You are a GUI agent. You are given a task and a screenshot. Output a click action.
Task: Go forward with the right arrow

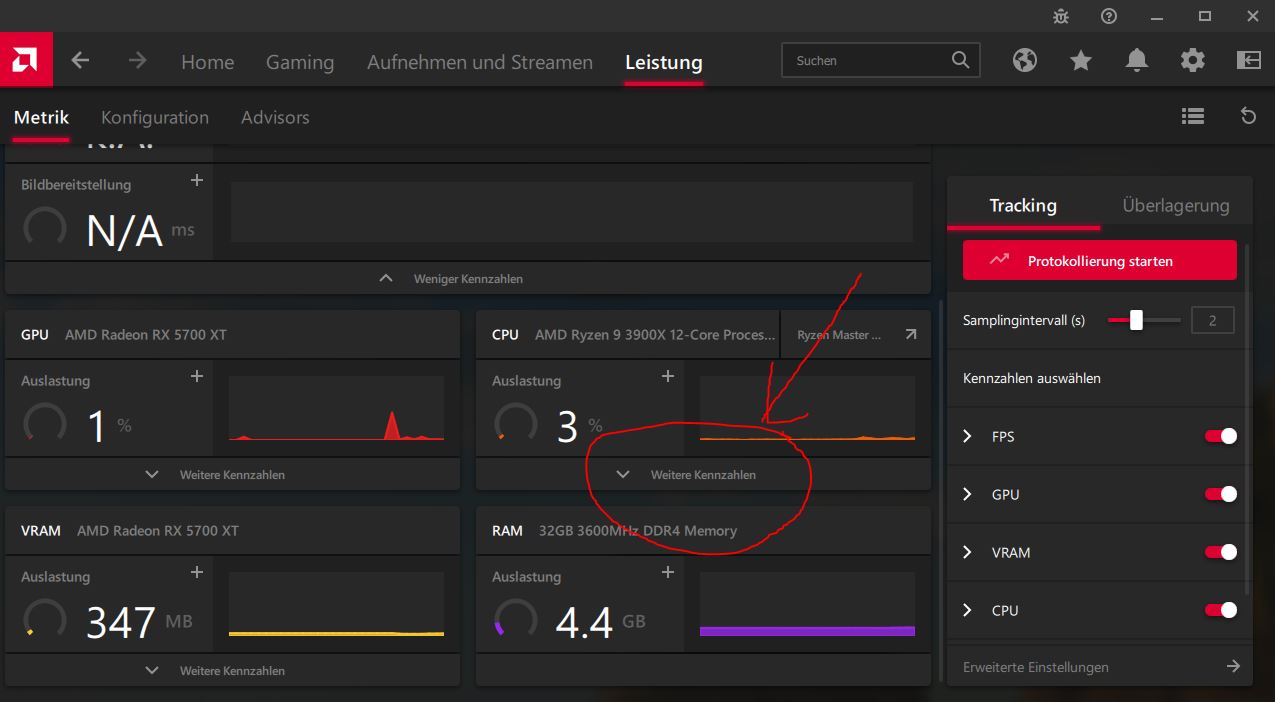click(137, 60)
